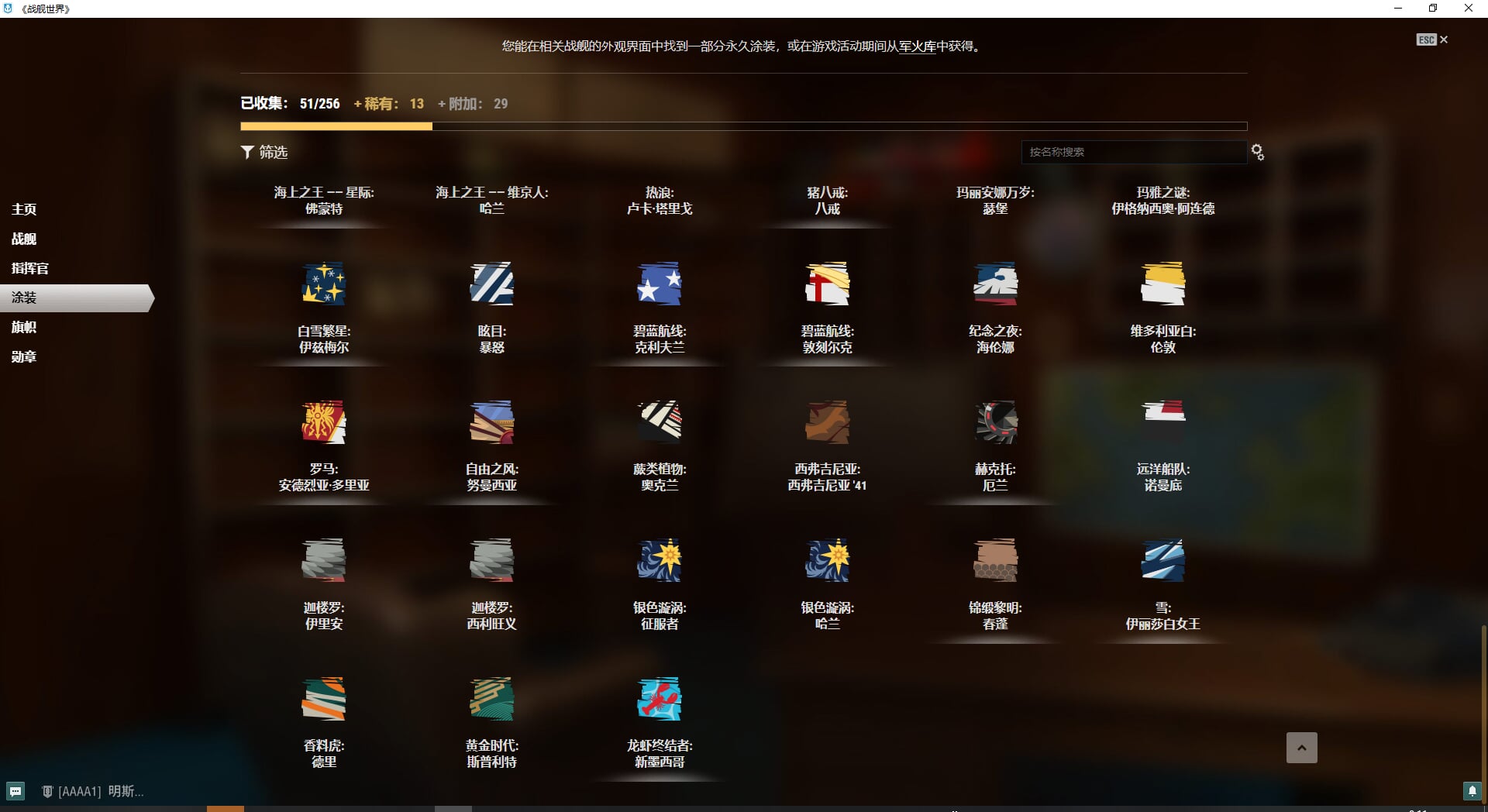Screen dimensions: 1488x812
Task: Select the 碧蓝航线 克利夫兰 camouflage icon
Action: (x=659, y=284)
